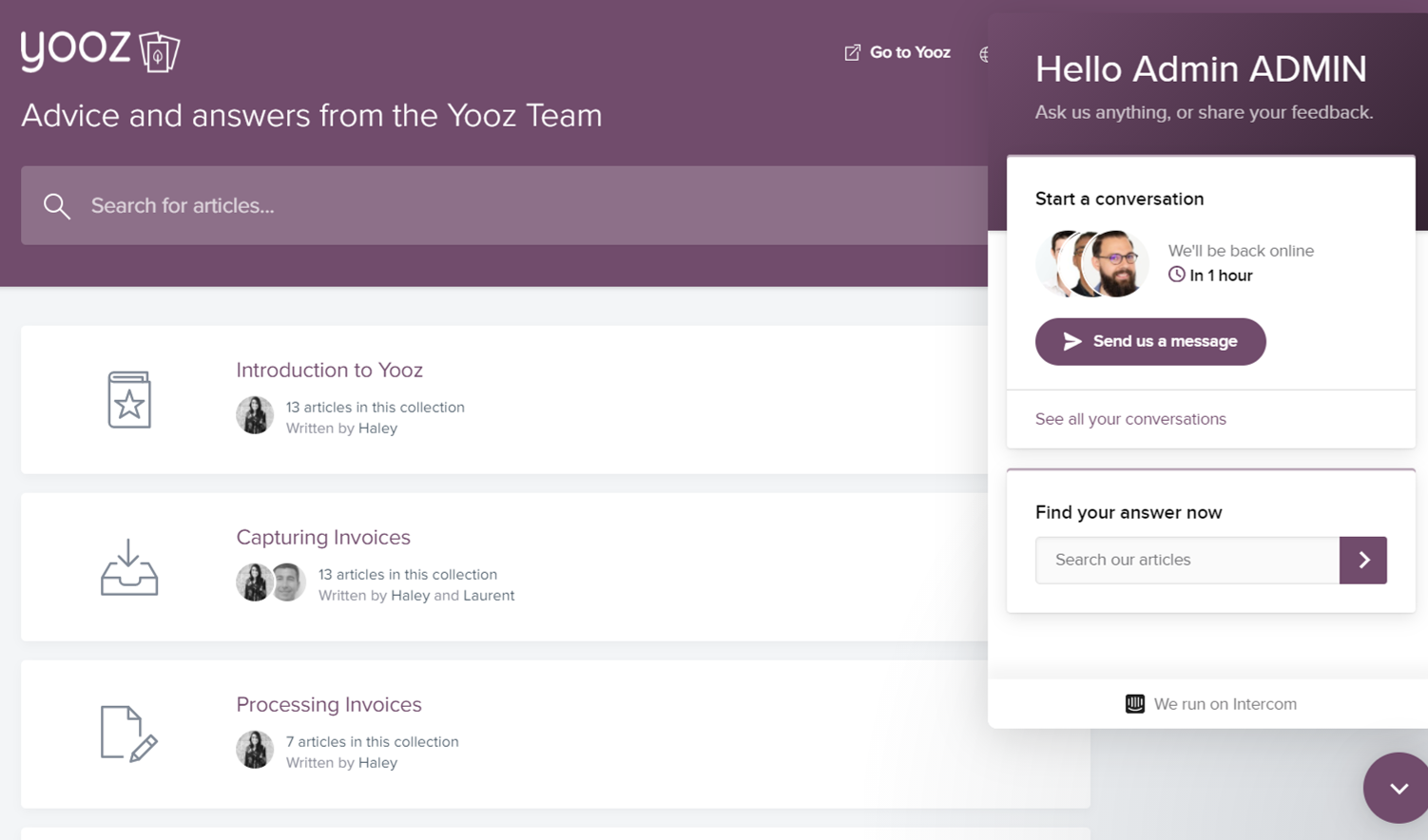Click the Go to Yooz external link icon
1428x840 pixels.
point(852,53)
